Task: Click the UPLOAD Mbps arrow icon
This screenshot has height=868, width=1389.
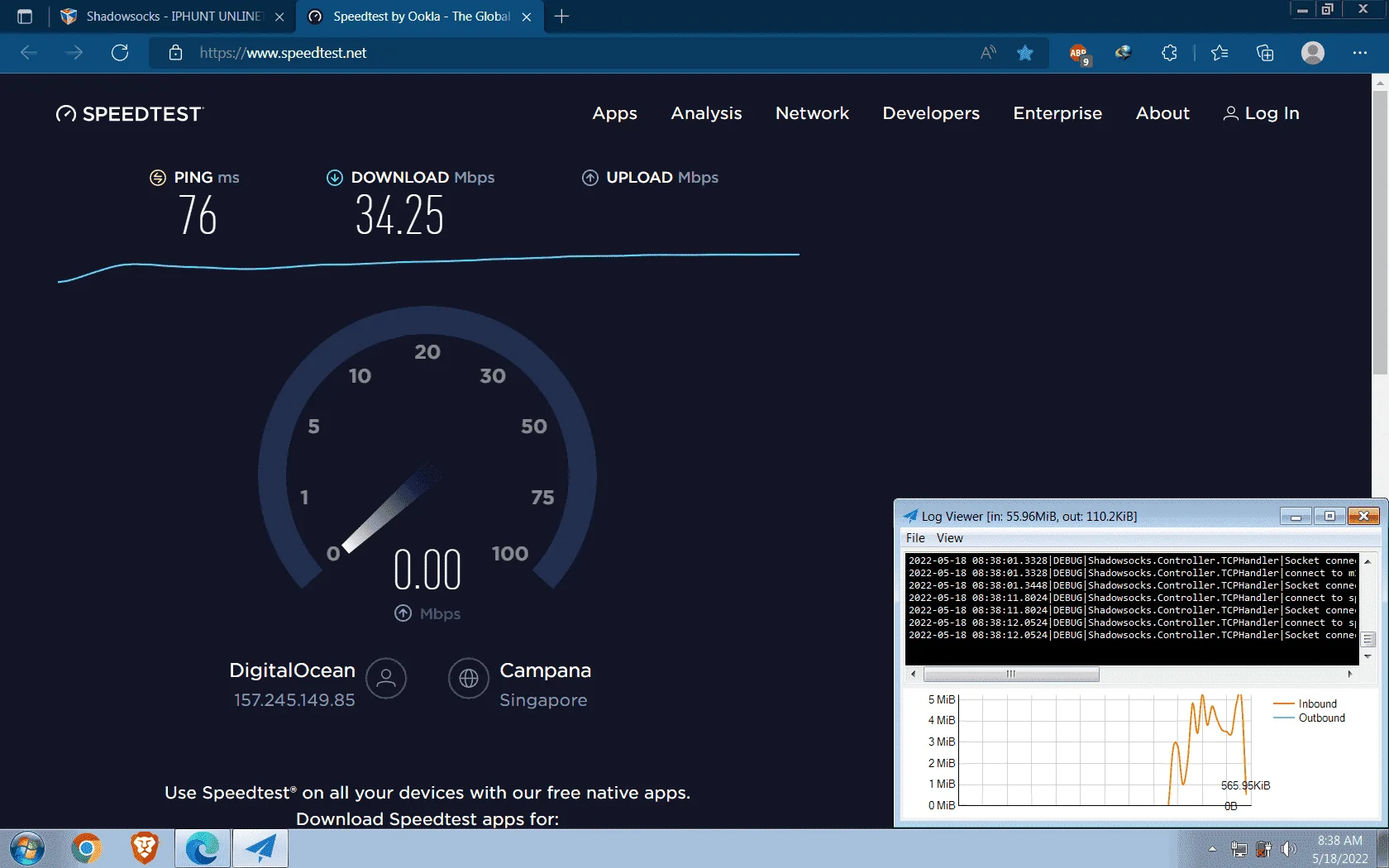Action: pos(590,178)
